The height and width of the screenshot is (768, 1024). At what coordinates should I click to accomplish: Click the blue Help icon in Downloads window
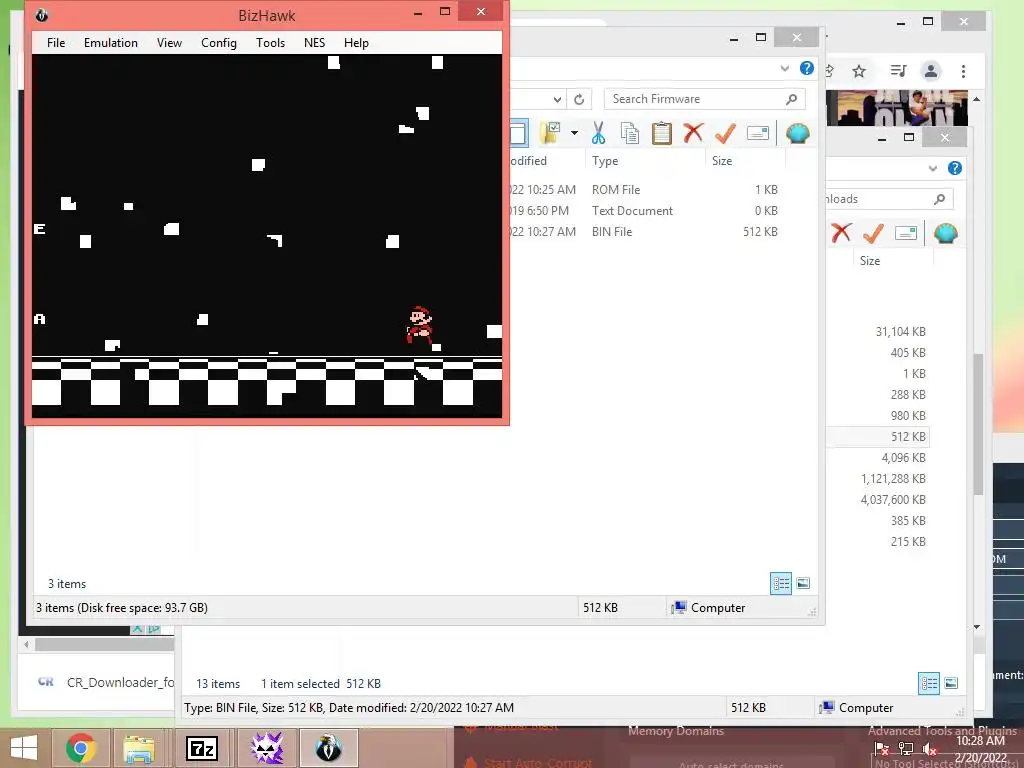click(x=955, y=168)
